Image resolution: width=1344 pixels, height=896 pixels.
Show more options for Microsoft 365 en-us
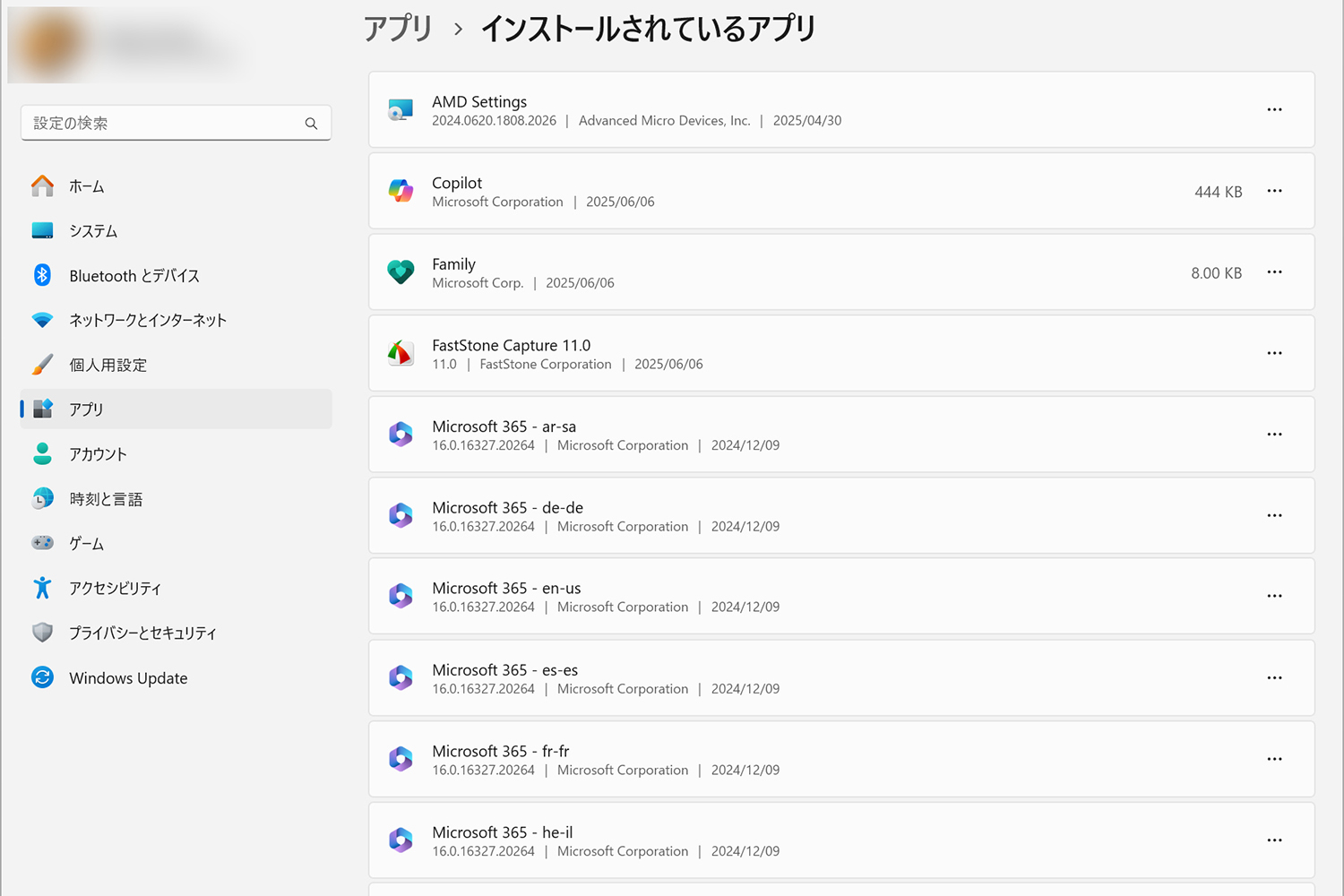point(1274,596)
